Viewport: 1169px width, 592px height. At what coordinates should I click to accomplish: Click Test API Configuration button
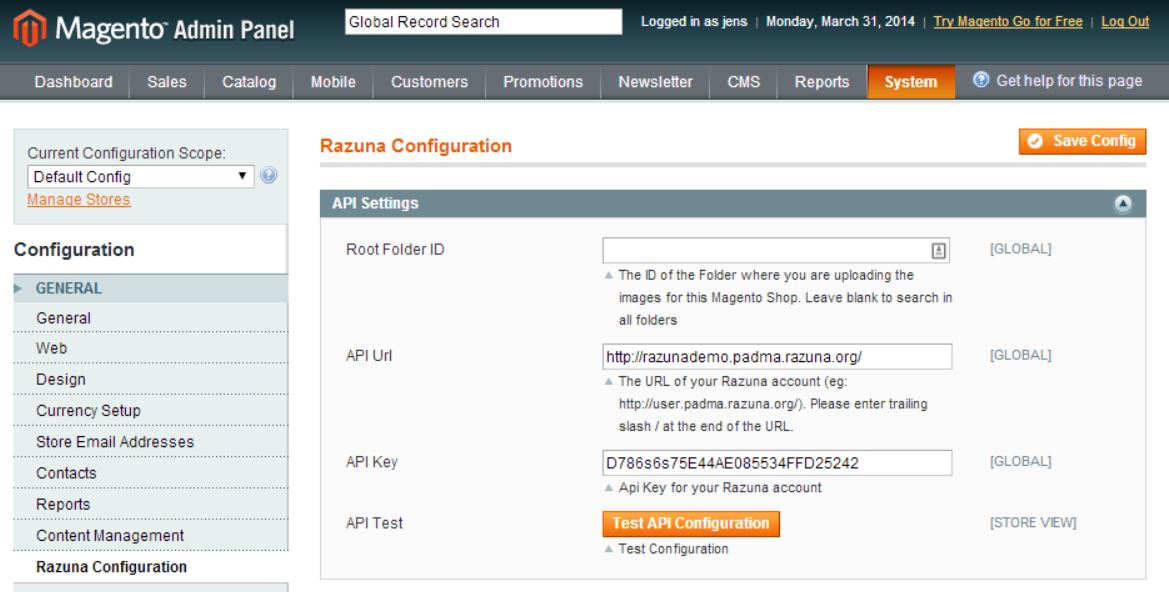click(x=691, y=523)
